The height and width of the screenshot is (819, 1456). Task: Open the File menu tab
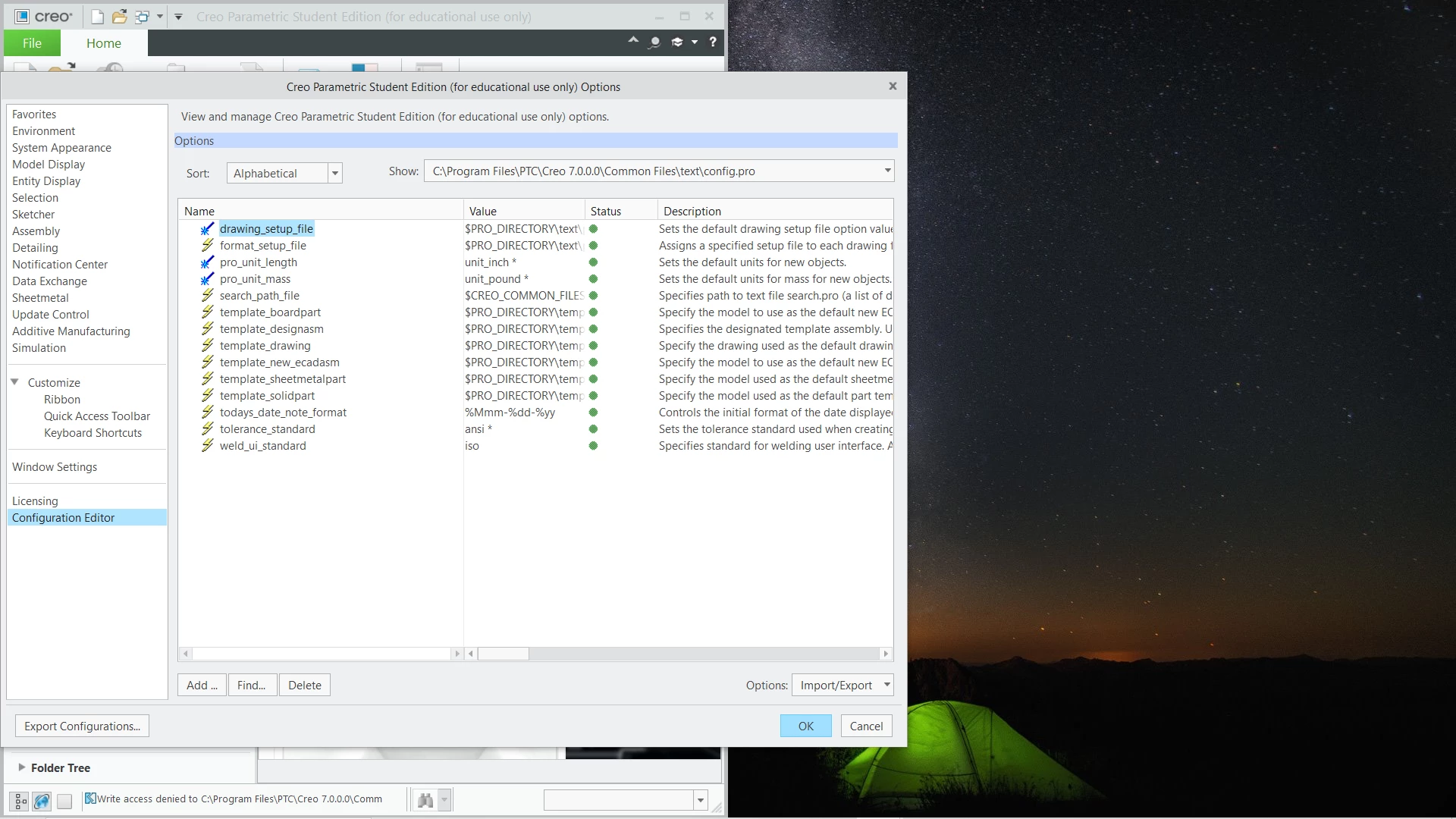(32, 43)
